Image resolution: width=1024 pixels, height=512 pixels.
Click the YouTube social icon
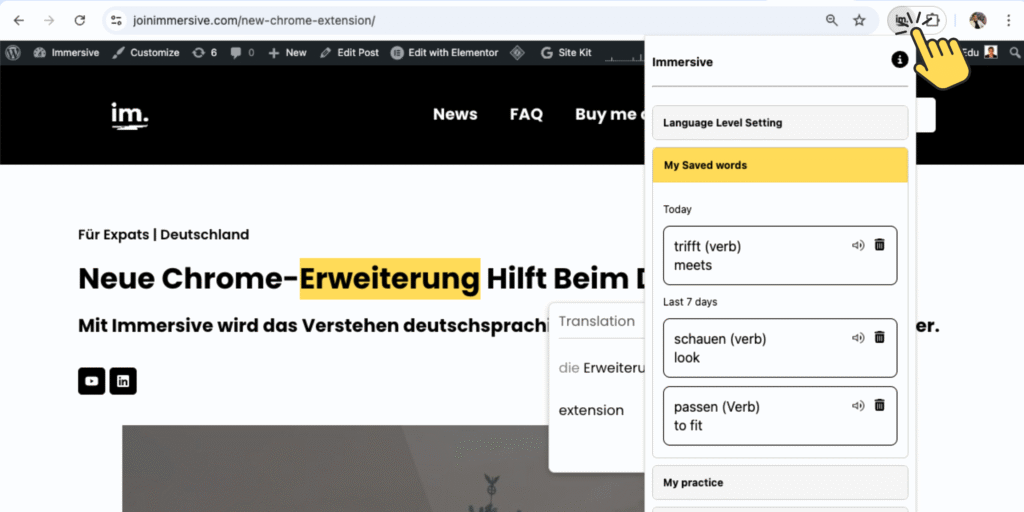click(91, 381)
